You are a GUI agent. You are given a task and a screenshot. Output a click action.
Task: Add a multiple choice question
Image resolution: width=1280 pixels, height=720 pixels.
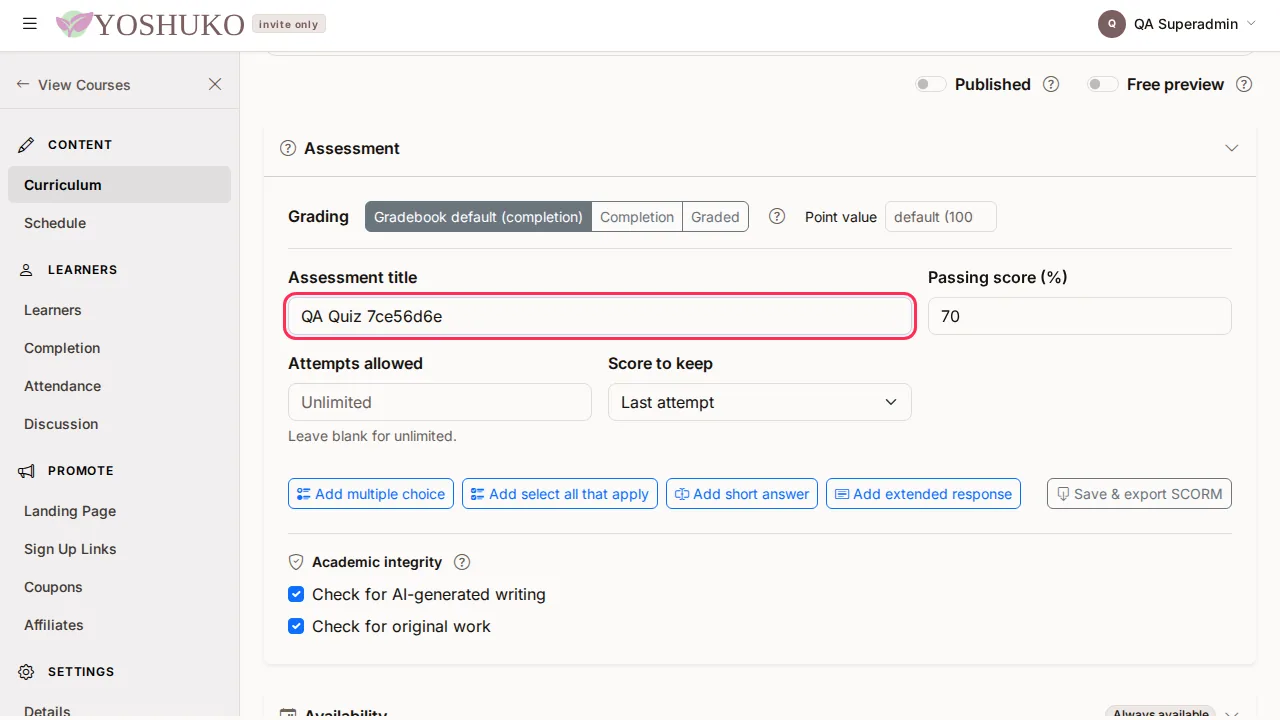click(x=371, y=494)
